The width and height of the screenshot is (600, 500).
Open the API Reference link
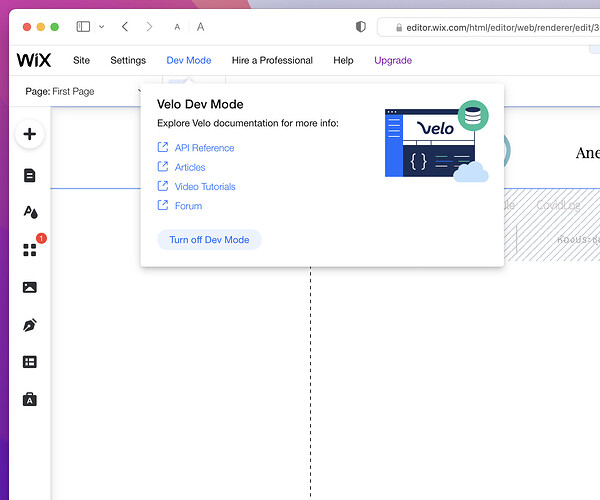(x=204, y=148)
